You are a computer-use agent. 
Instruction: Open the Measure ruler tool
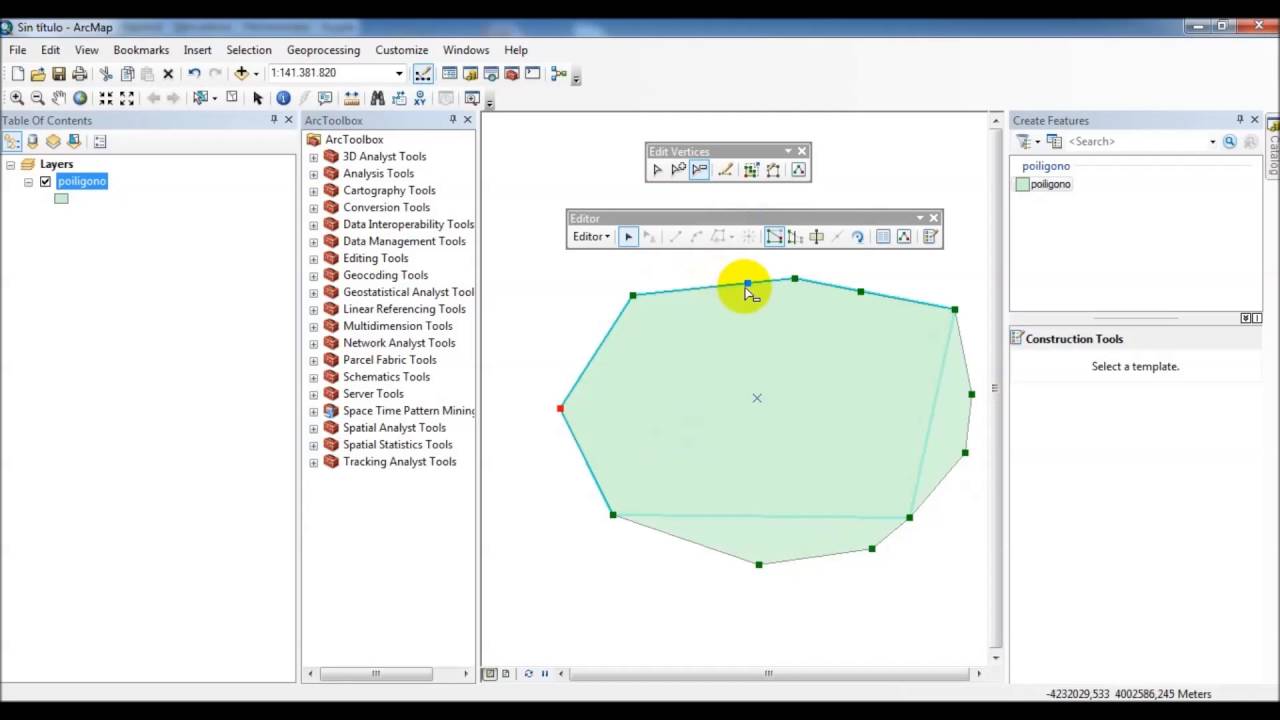[351, 98]
